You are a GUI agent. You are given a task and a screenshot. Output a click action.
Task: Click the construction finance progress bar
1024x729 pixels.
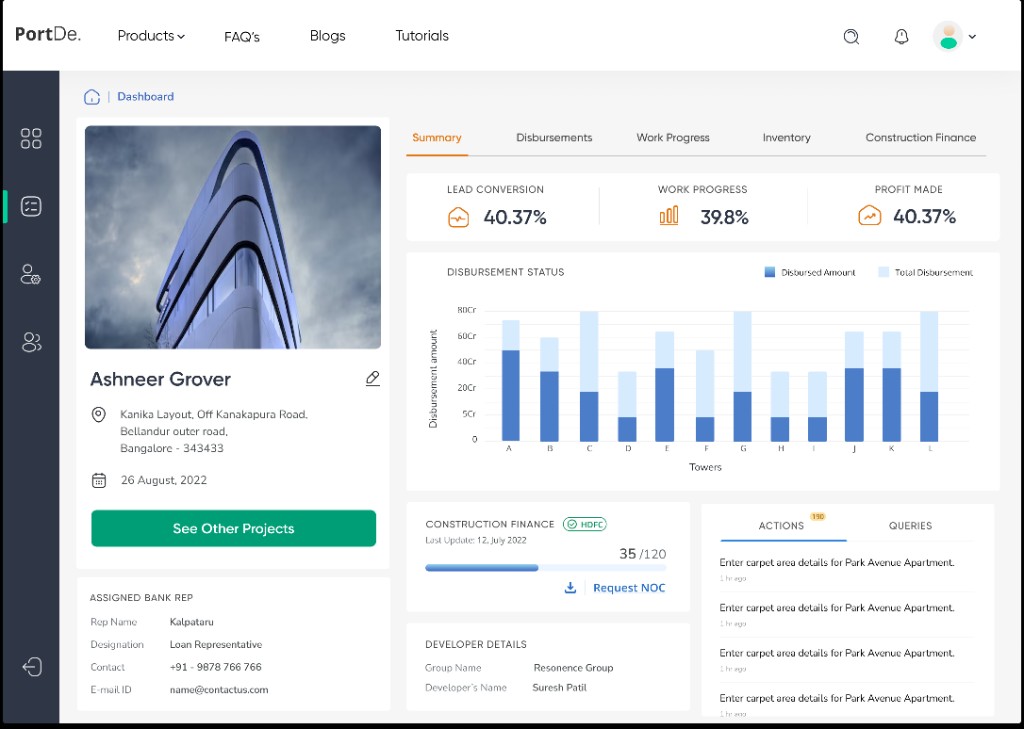coord(545,568)
